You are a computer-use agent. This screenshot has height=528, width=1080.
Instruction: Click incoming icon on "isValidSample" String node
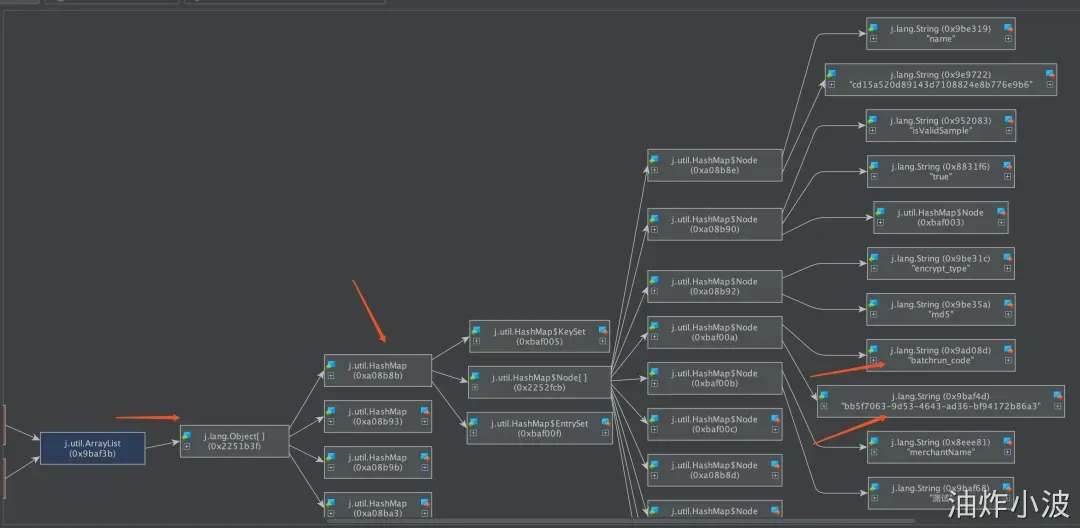pos(873,120)
